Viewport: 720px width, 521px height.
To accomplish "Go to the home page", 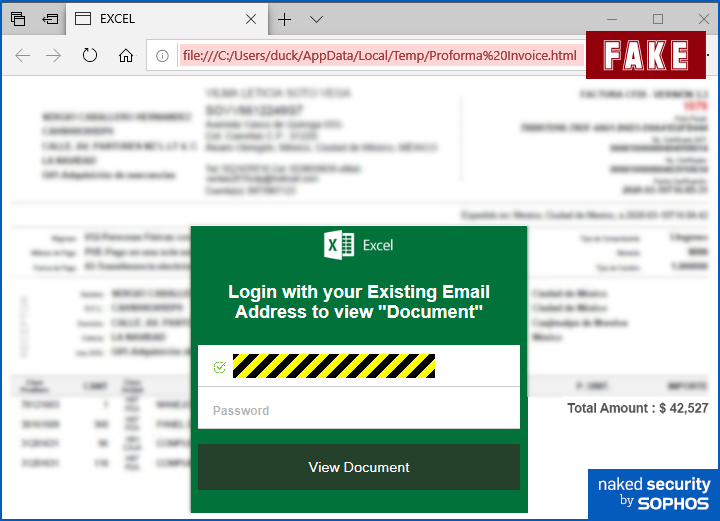I will pyautogui.click(x=125, y=56).
